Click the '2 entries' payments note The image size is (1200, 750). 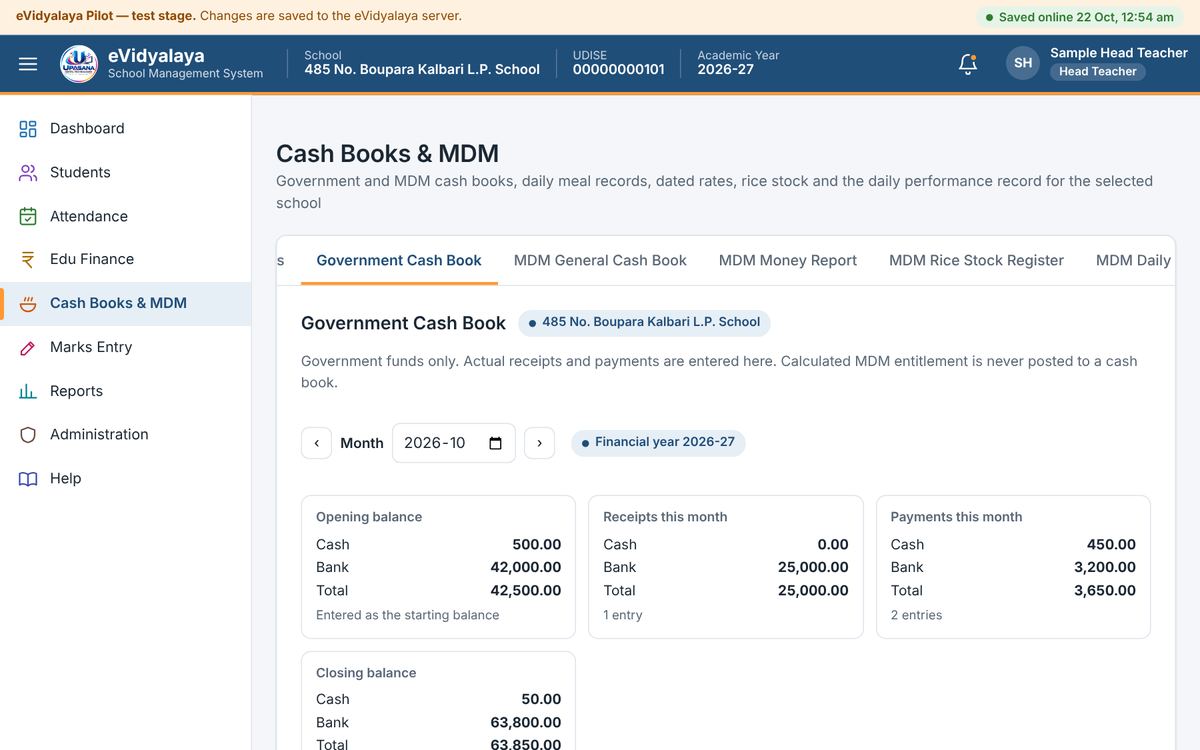916,616
